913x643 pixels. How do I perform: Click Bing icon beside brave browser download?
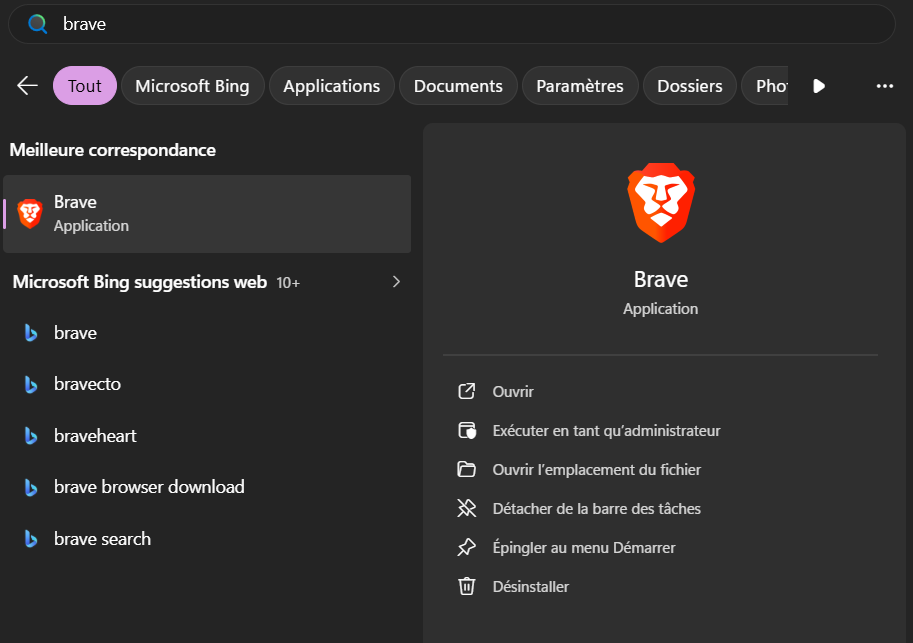[x=31, y=487]
